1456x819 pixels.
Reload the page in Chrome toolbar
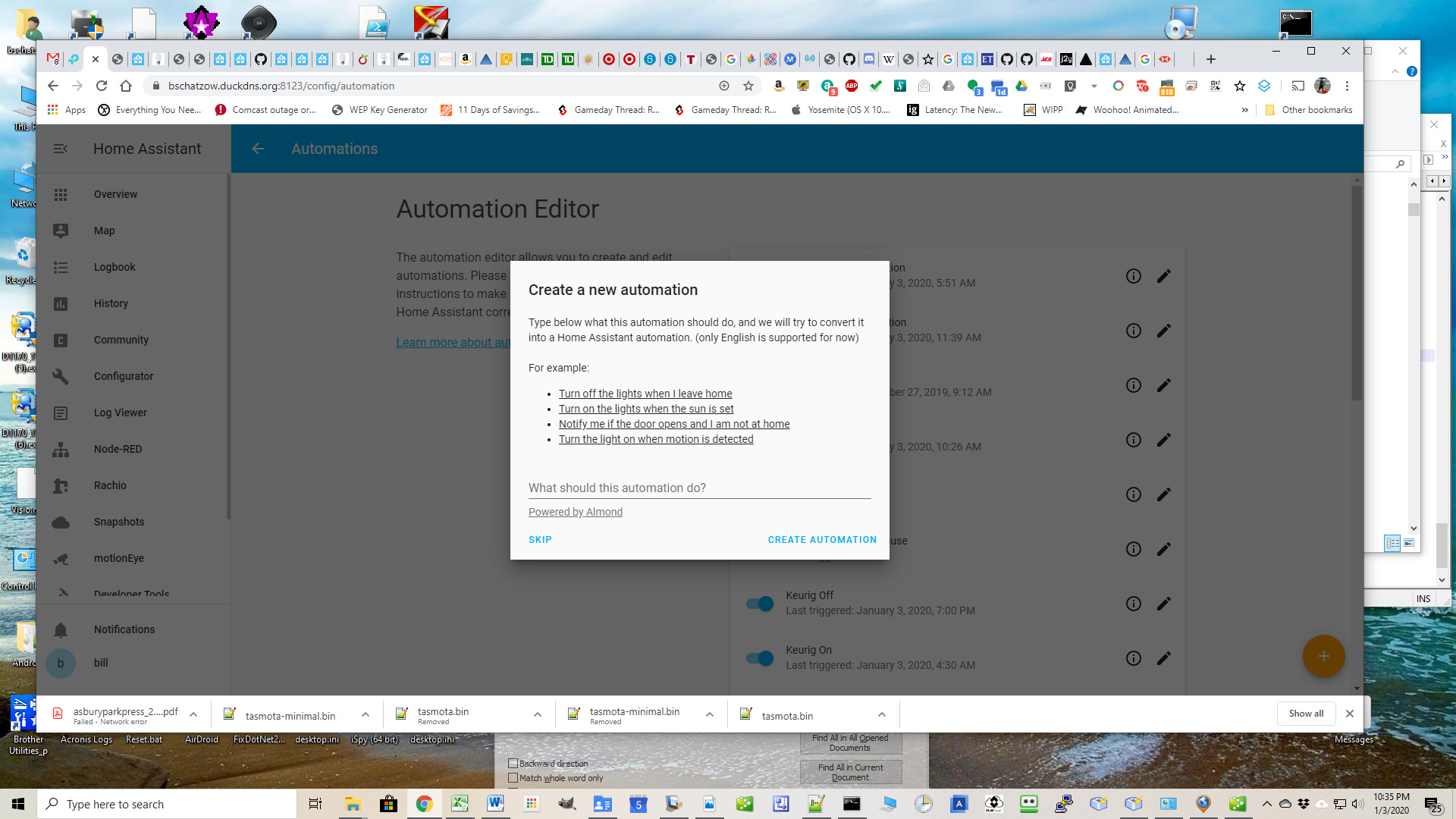pos(102,86)
